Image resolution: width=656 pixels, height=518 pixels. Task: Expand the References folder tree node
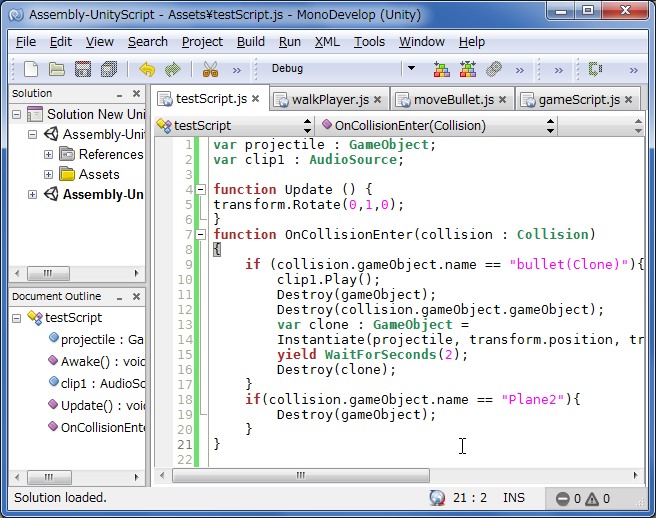click(49, 155)
